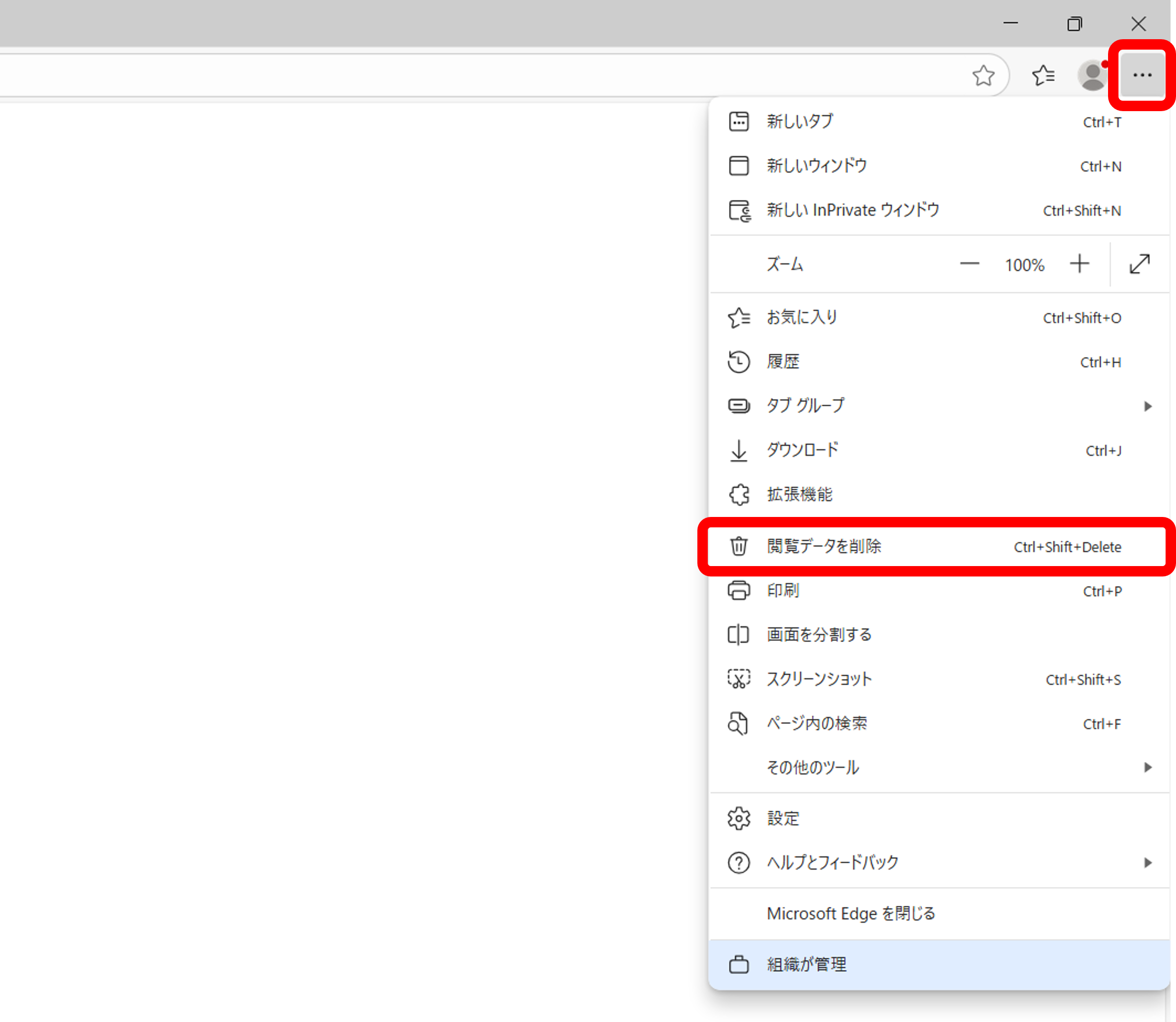The height and width of the screenshot is (1022, 1176).
Task: Select ダウンロード menu entry
Action: coord(802,450)
